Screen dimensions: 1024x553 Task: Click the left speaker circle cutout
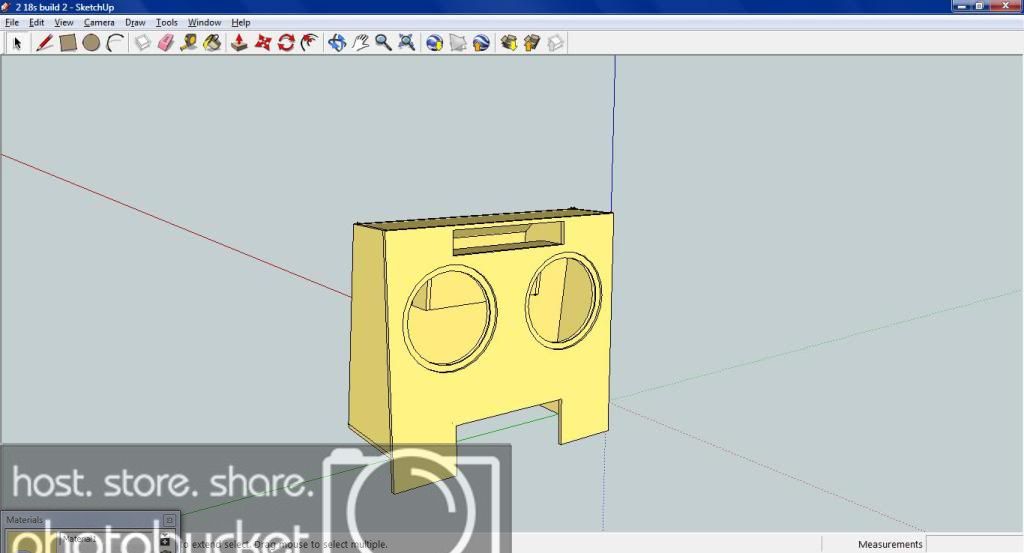click(449, 319)
